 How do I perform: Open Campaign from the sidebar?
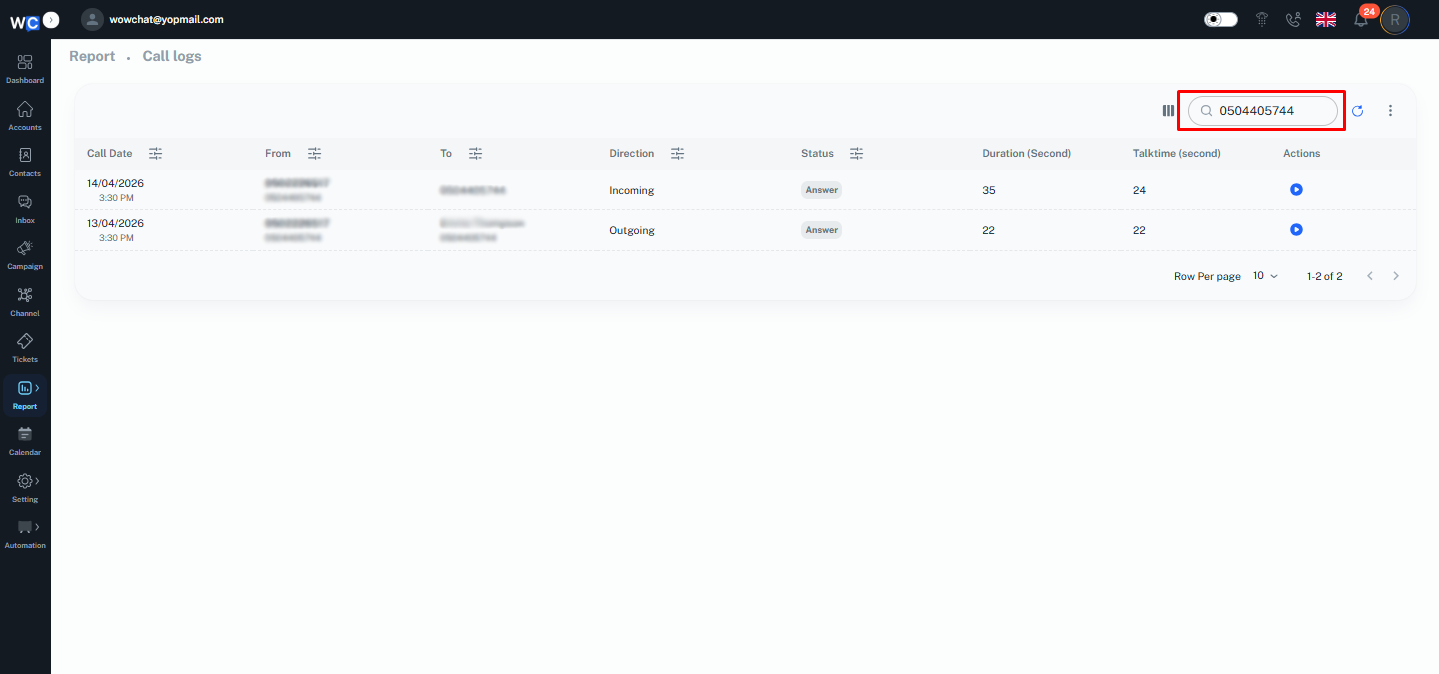point(25,254)
